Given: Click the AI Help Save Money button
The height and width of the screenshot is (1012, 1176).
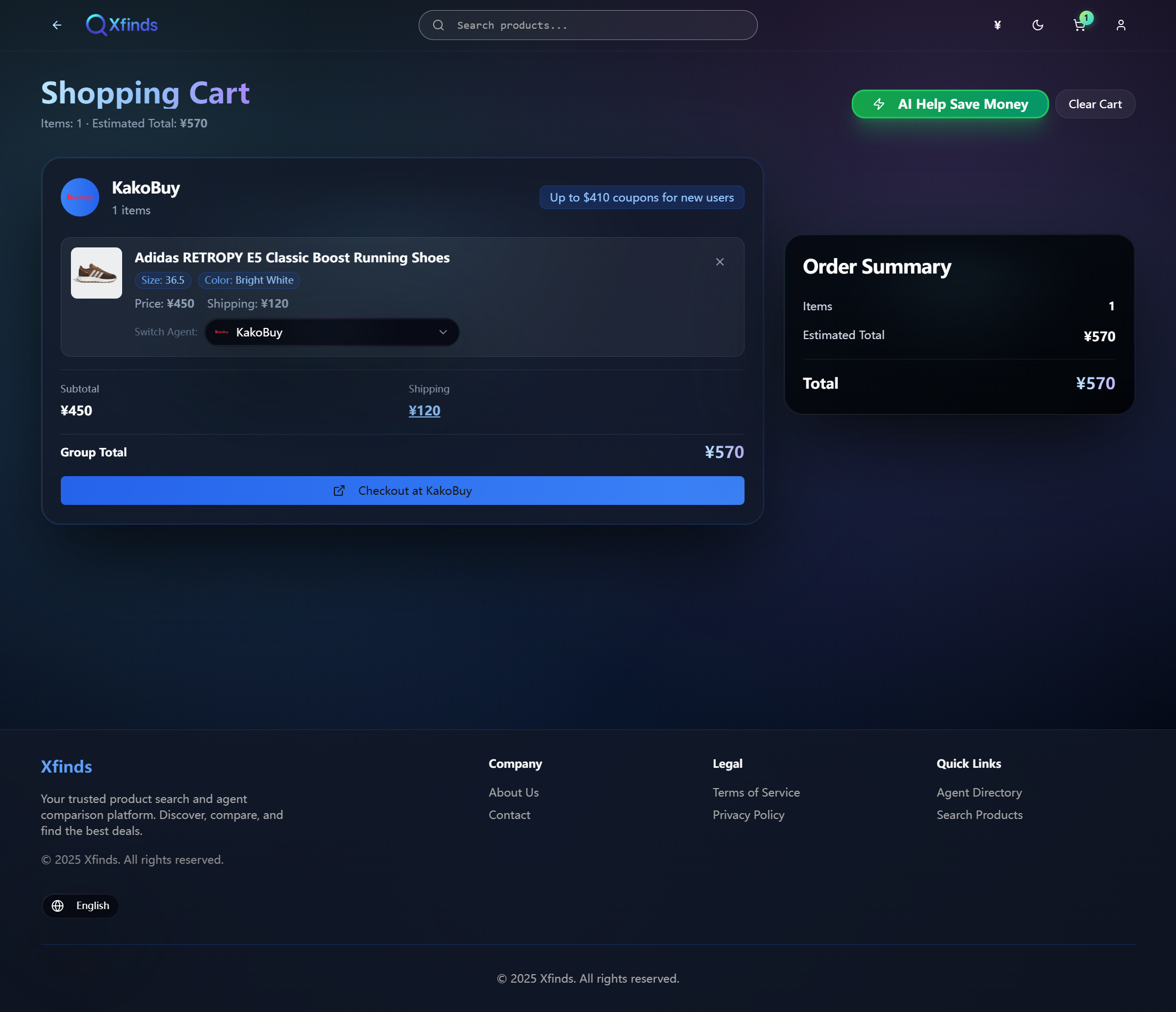Looking at the screenshot, I should click(x=950, y=105).
